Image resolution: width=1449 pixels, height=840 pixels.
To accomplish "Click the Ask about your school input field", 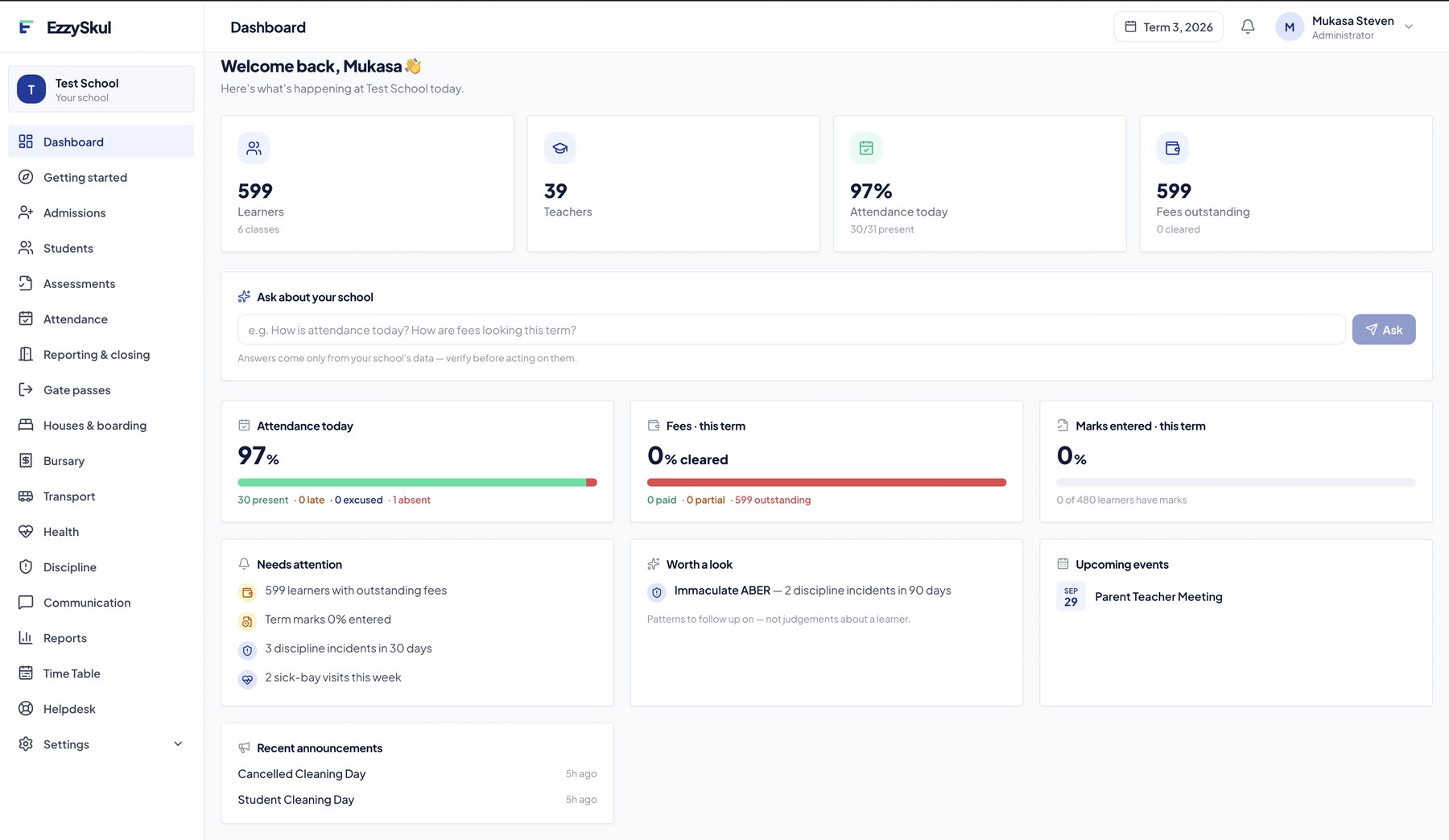I will click(791, 330).
